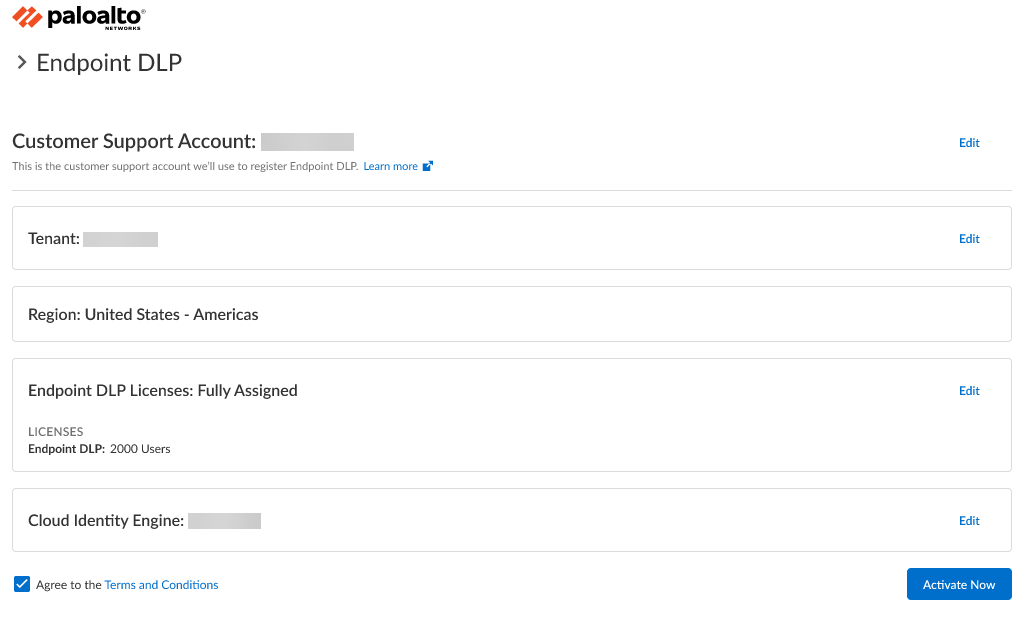Expand the Endpoint DLP chevron
The width and height of the screenshot is (1025, 617).
21,63
